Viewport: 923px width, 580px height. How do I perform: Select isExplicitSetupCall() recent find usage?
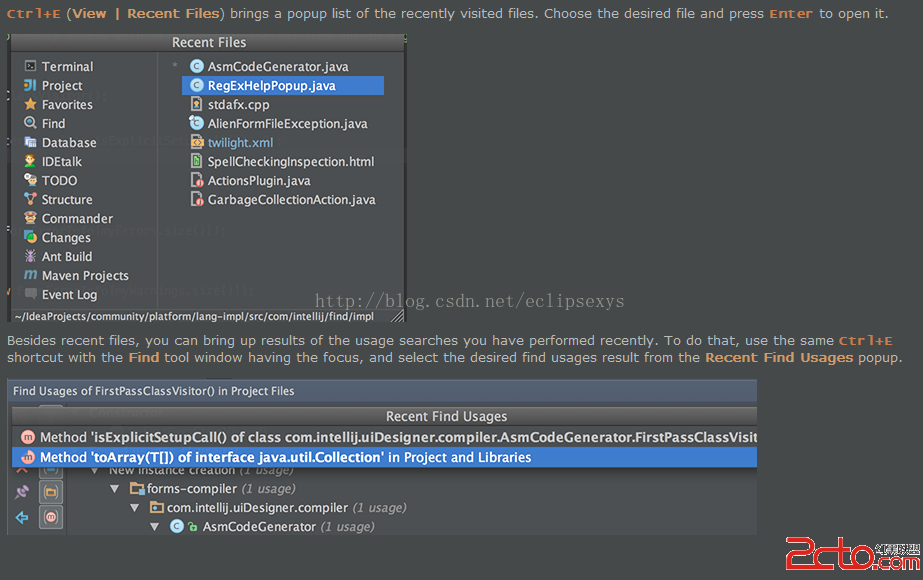384,438
